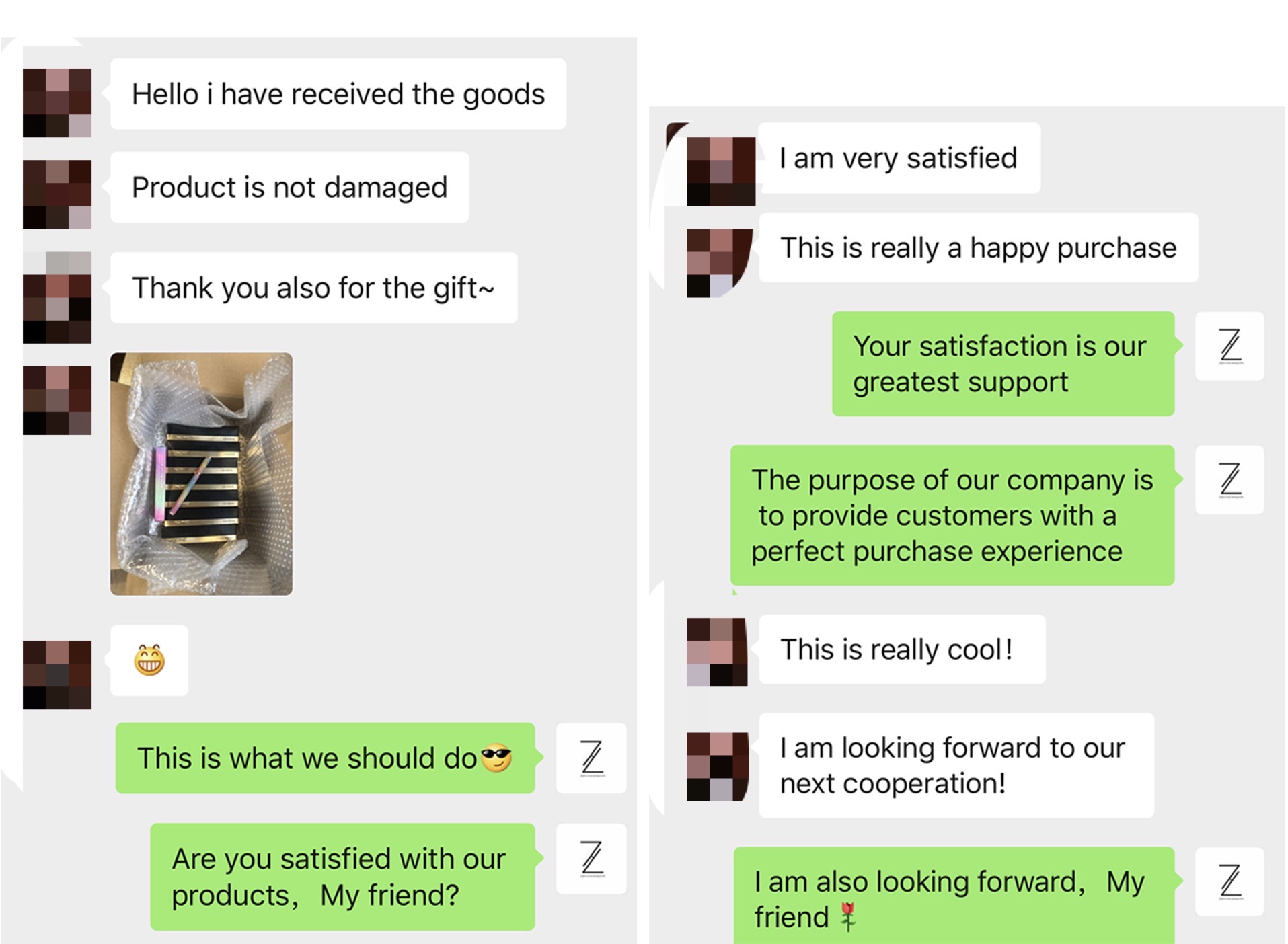Select the "Thank you also for the gift~" message
1288x944 pixels.
(x=313, y=288)
